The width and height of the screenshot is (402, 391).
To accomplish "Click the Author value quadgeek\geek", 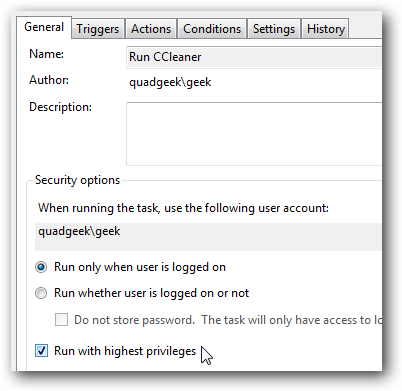I will click(x=170, y=82).
